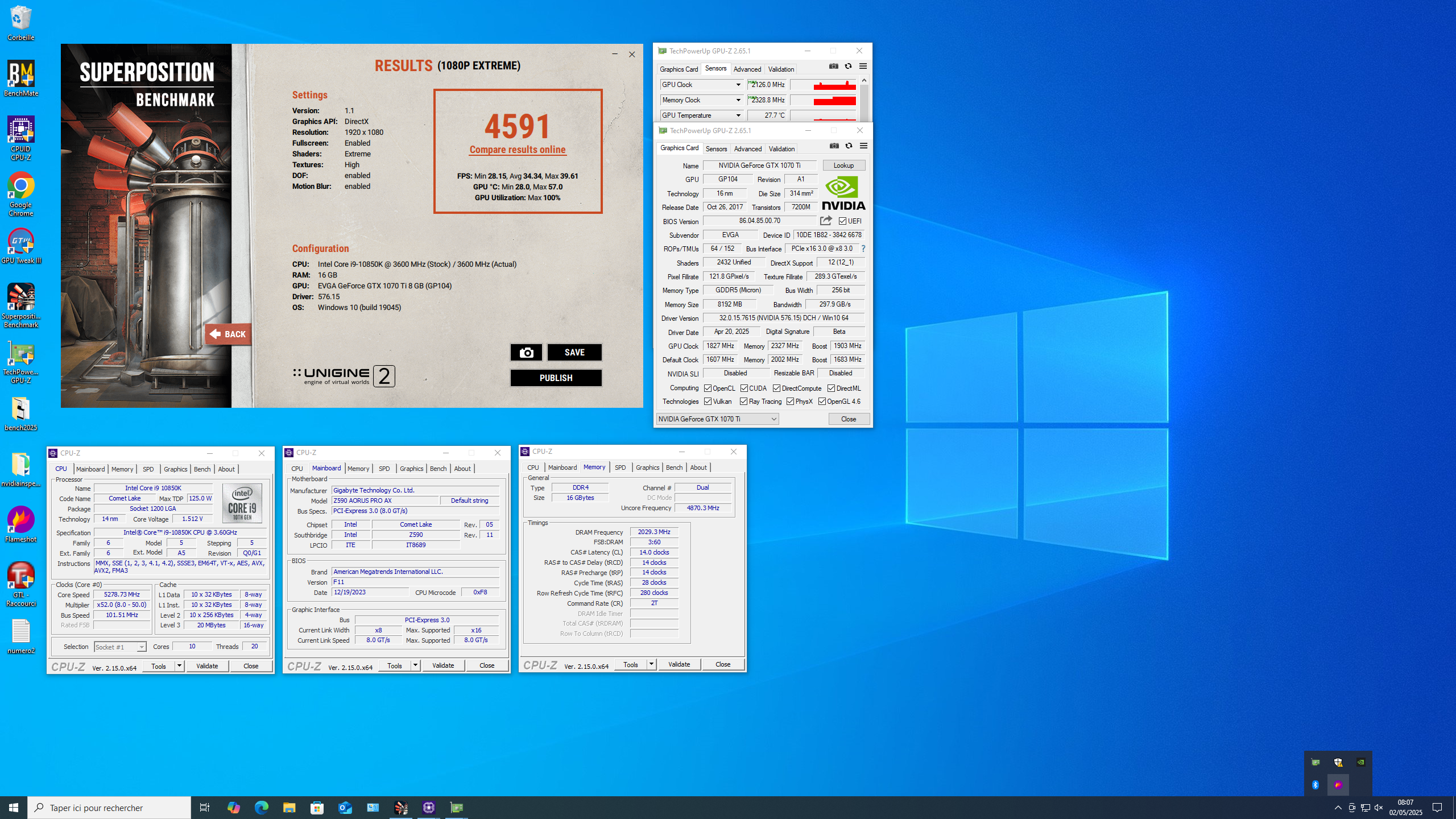This screenshot has width=1456, height=819.
Task: Click refresh icon in GPU-Z Sensors window
Action: pyautogui.click(x=848, y=67)
